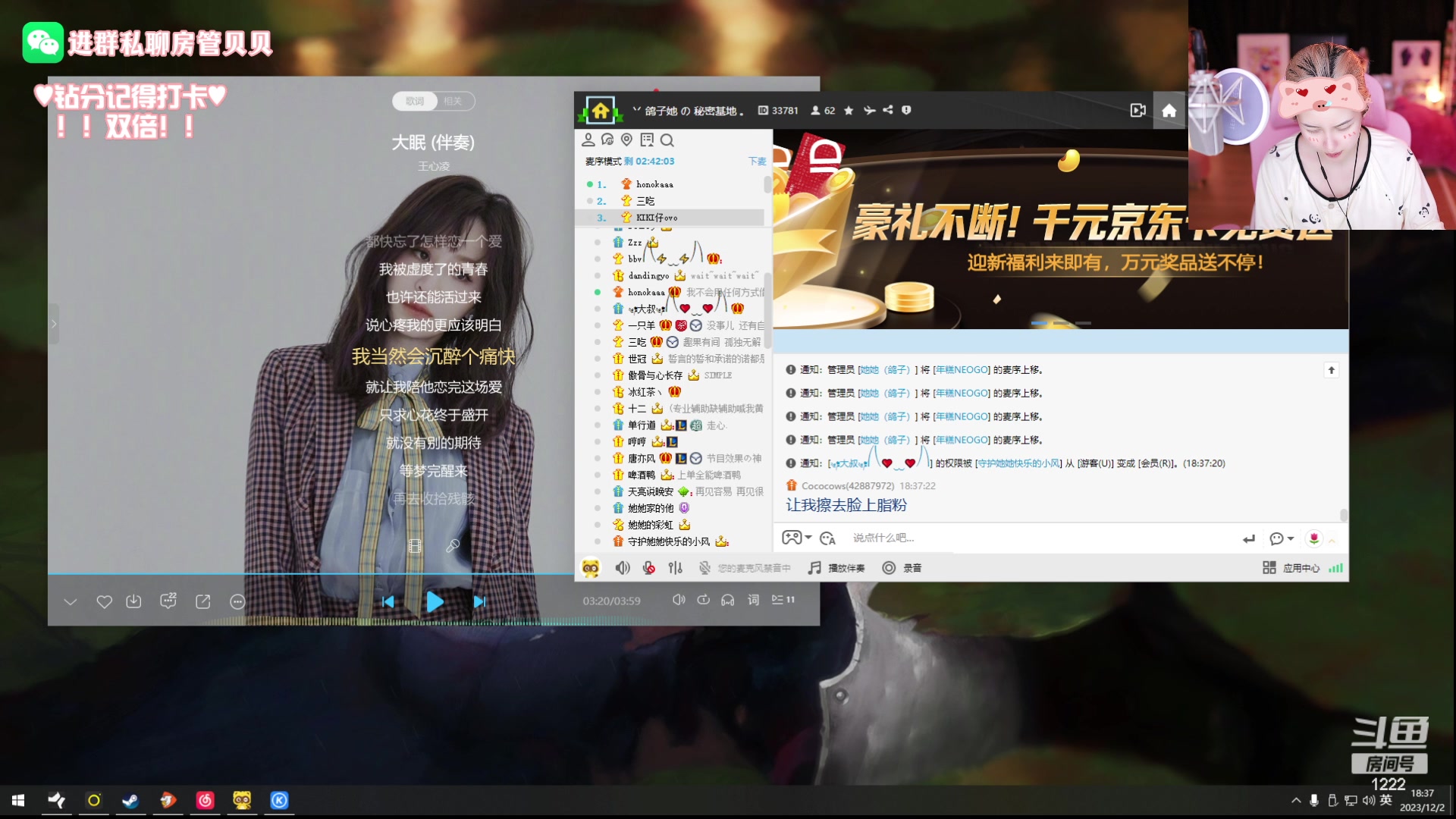Send a flower gift icon
The height and width of the screenshot is (819, 1456).
click(1314, 538)
